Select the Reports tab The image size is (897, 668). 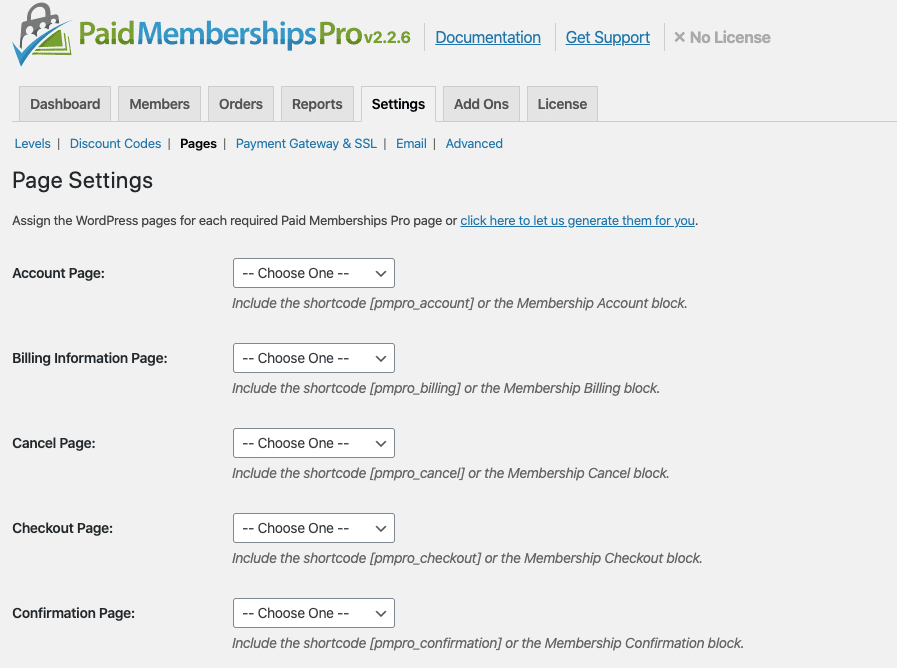[x=317, y=104]
